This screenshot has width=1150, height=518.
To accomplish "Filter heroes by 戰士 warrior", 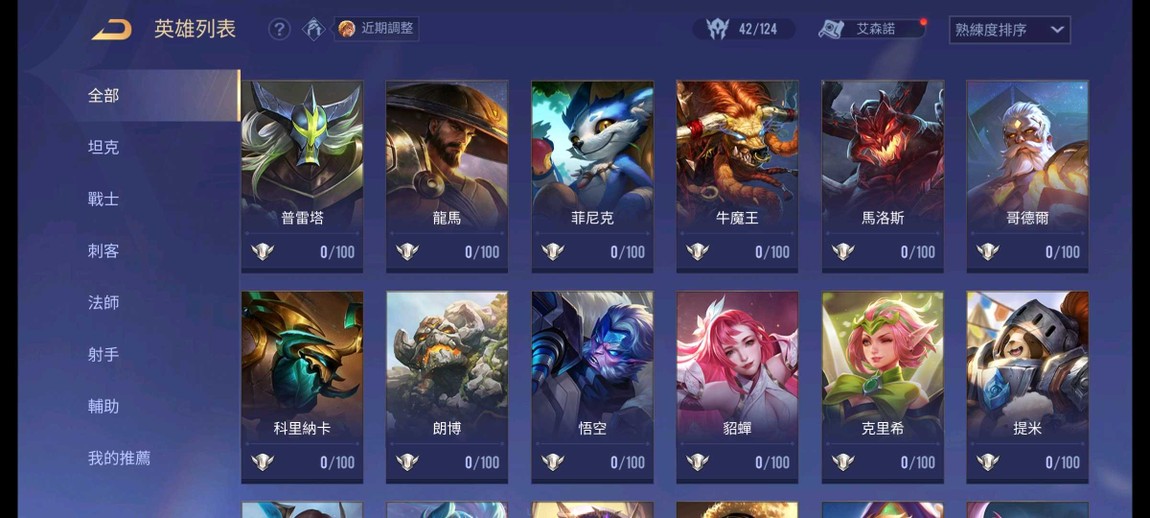I will click(x=103, y=199).
